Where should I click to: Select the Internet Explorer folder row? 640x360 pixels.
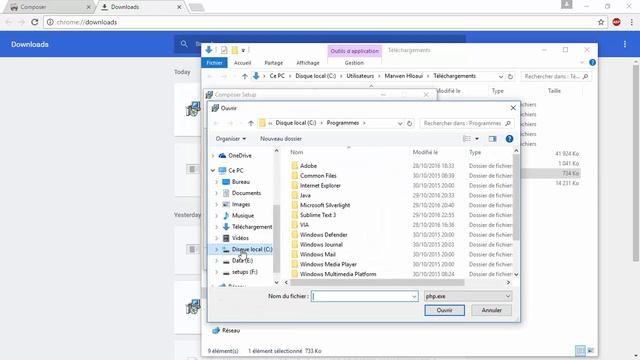tap(402, 185)
